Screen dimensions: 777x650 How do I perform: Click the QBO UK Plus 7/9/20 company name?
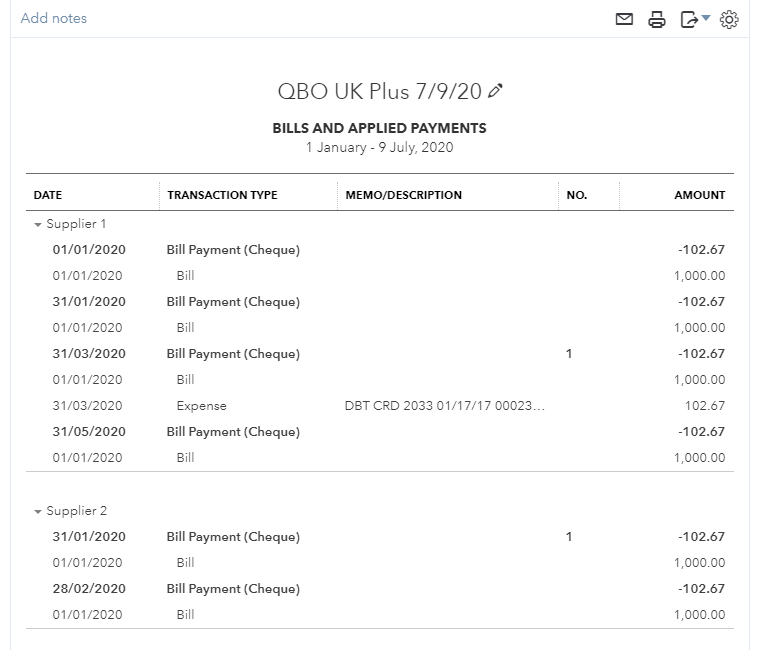pyautogui.click(x=380, y=91)
